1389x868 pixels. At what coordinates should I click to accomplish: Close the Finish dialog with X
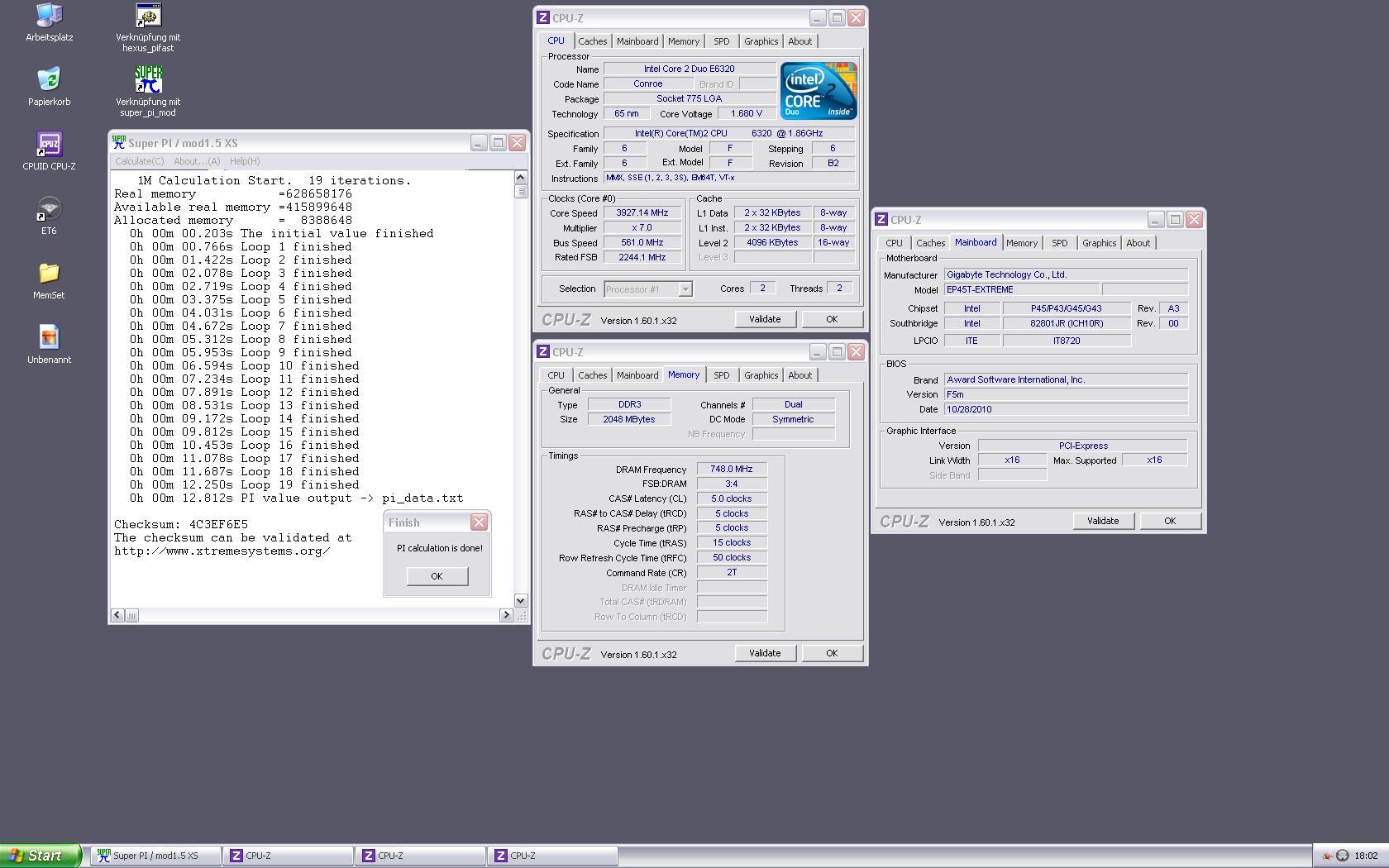coord(479,522)
